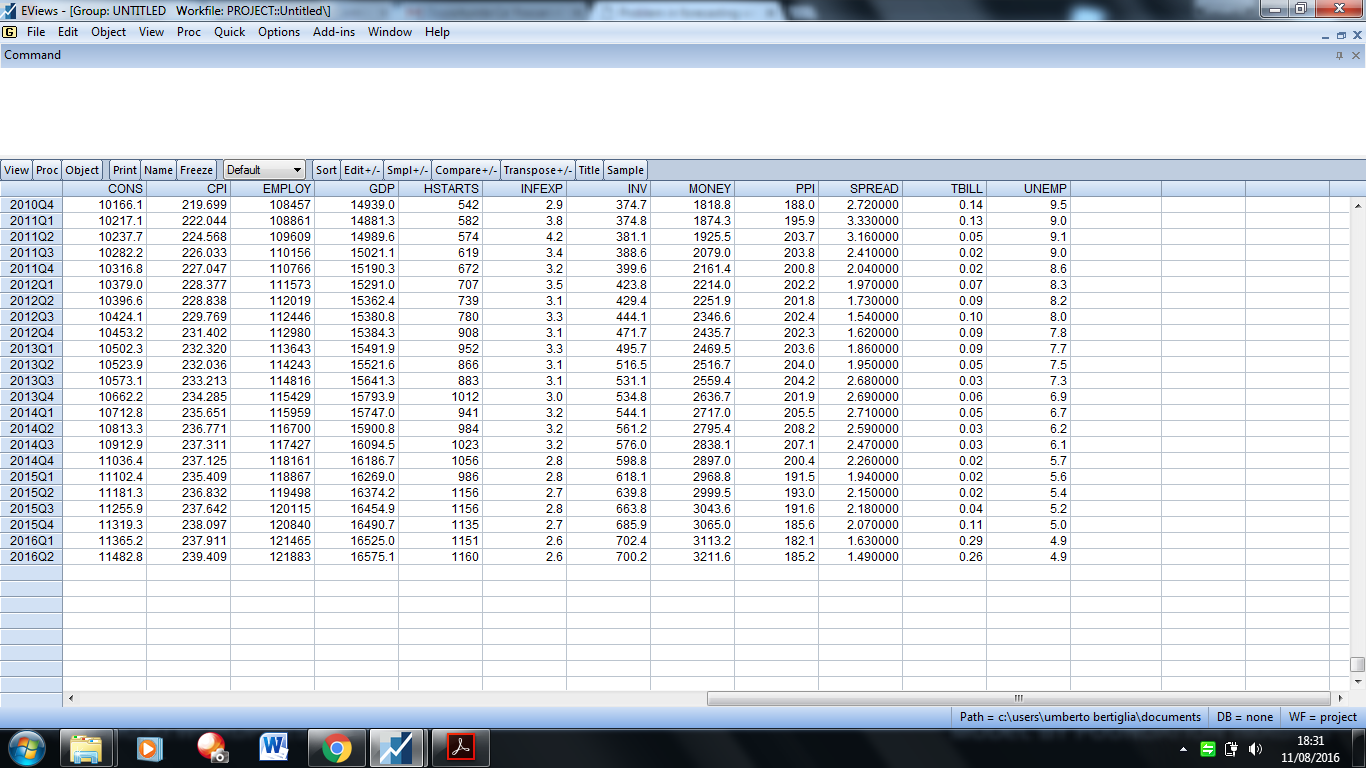Click the horizontal scrollbar right arrow
Viewport: 1366px width, 768px height.
pyautogui.click(x=1340, y=698)
